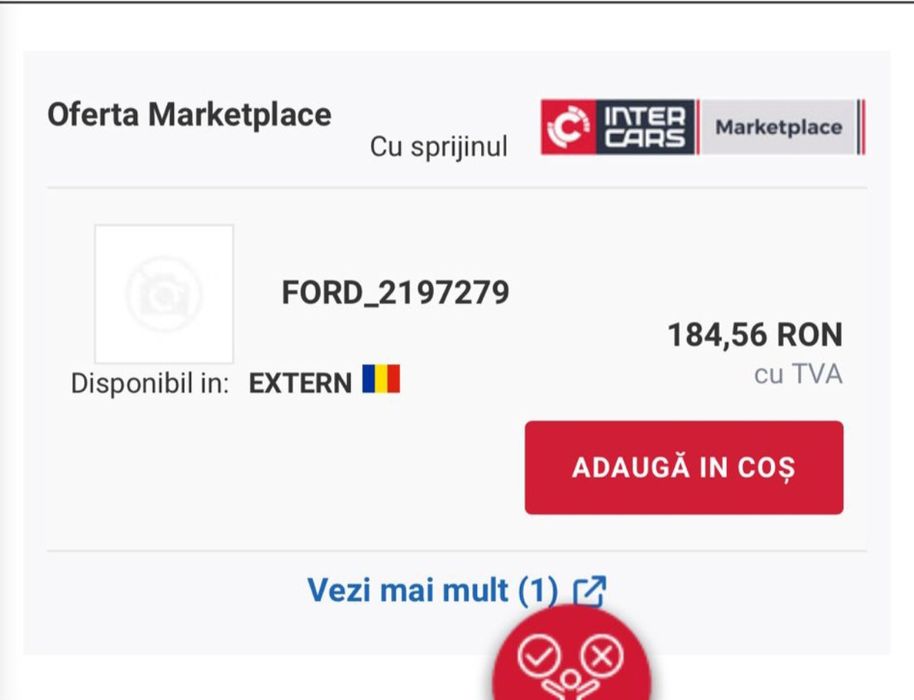Click the Romanian flag icon
The image size is (914, 700).
(381, 380)
